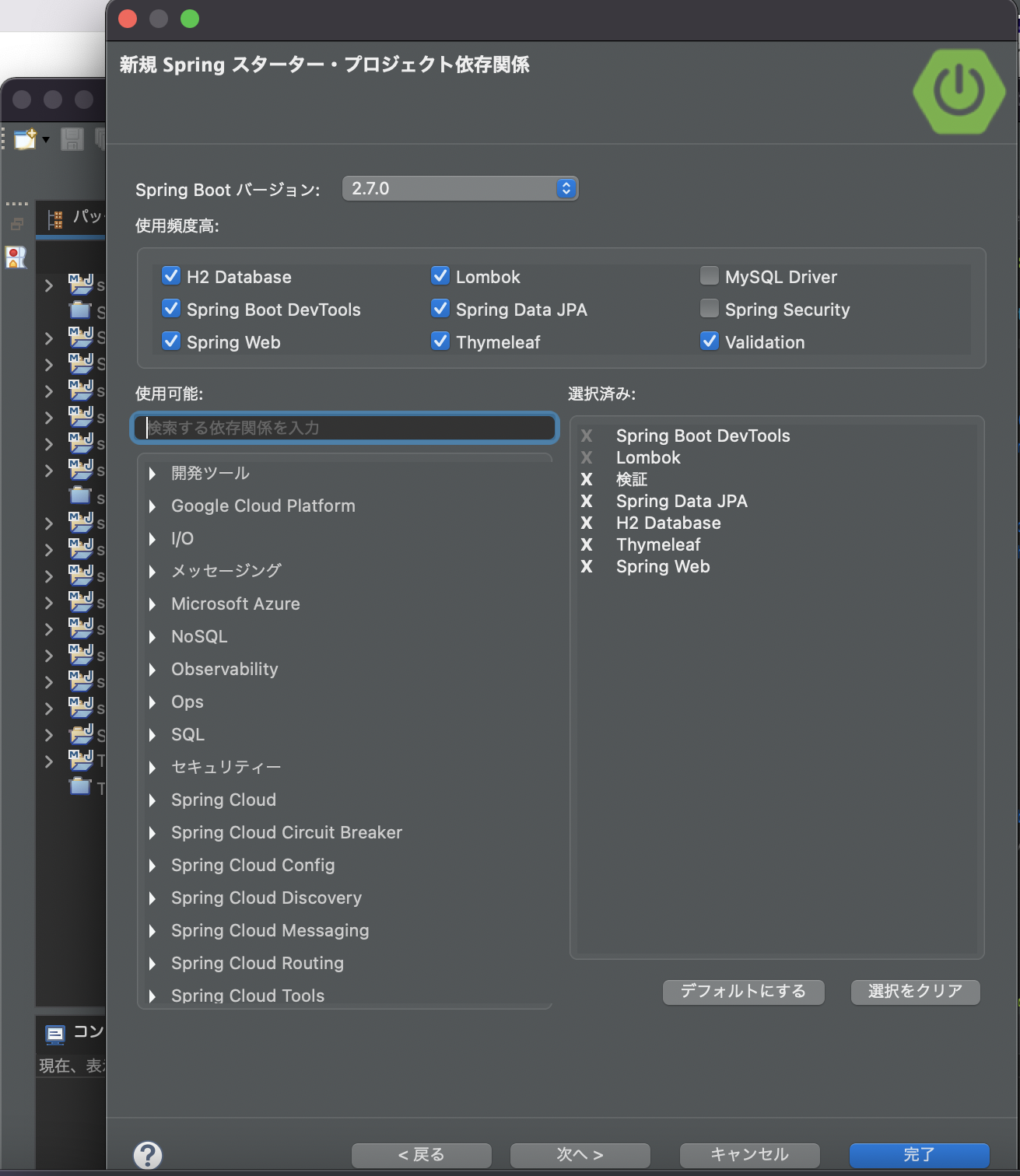Remove Spring Data JPA via X icon

click(x=587, y=502)
